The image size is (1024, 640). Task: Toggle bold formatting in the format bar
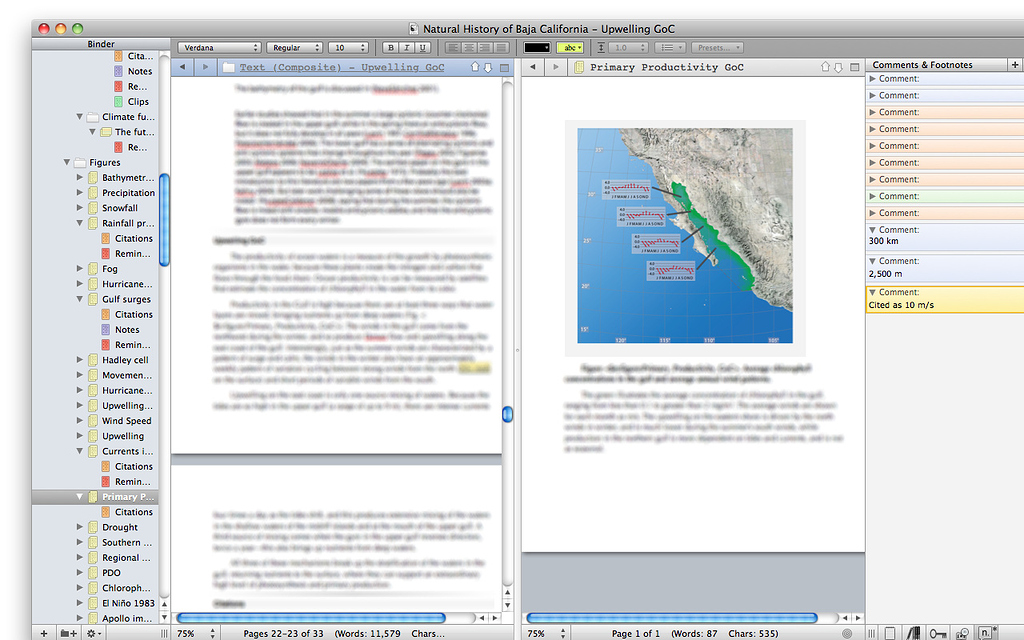[391, 47]
